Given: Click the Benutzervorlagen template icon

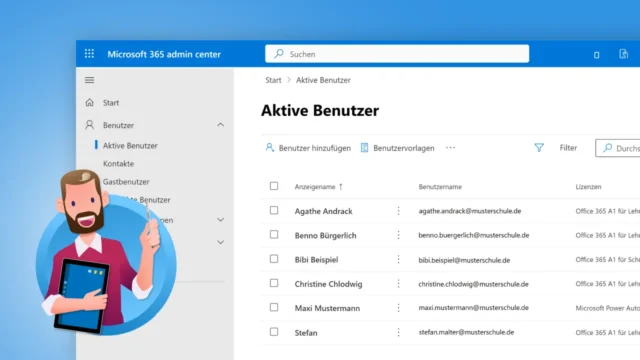Looking at the screenshot, I should tap(364, 148).
